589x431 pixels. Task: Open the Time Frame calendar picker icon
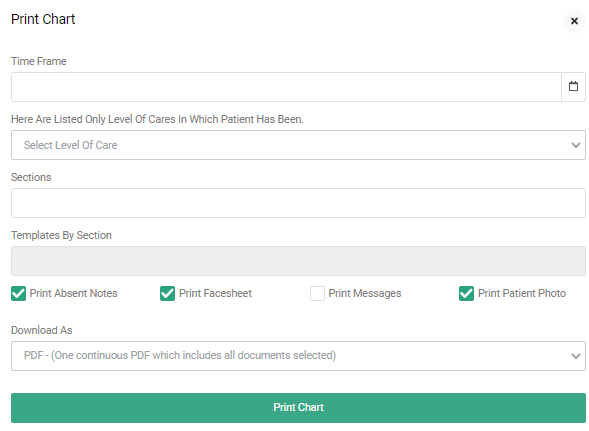[573, 87]
